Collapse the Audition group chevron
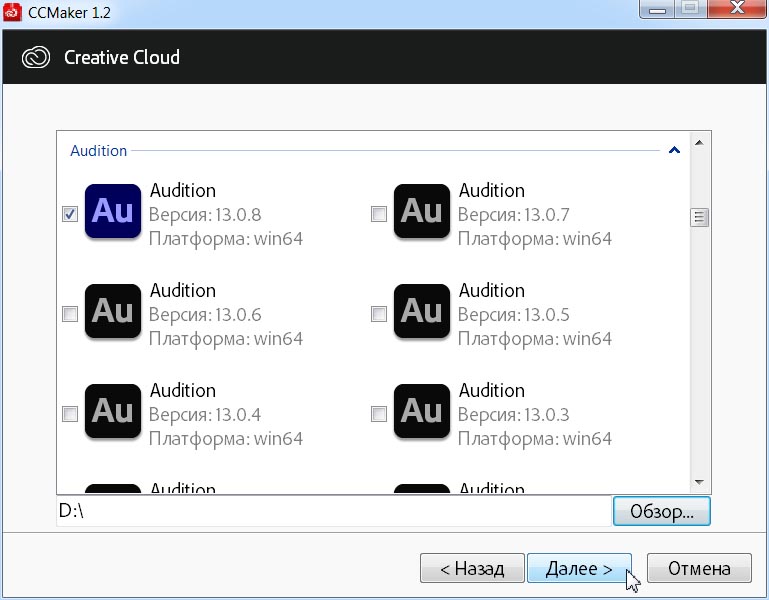 [674, 150]
